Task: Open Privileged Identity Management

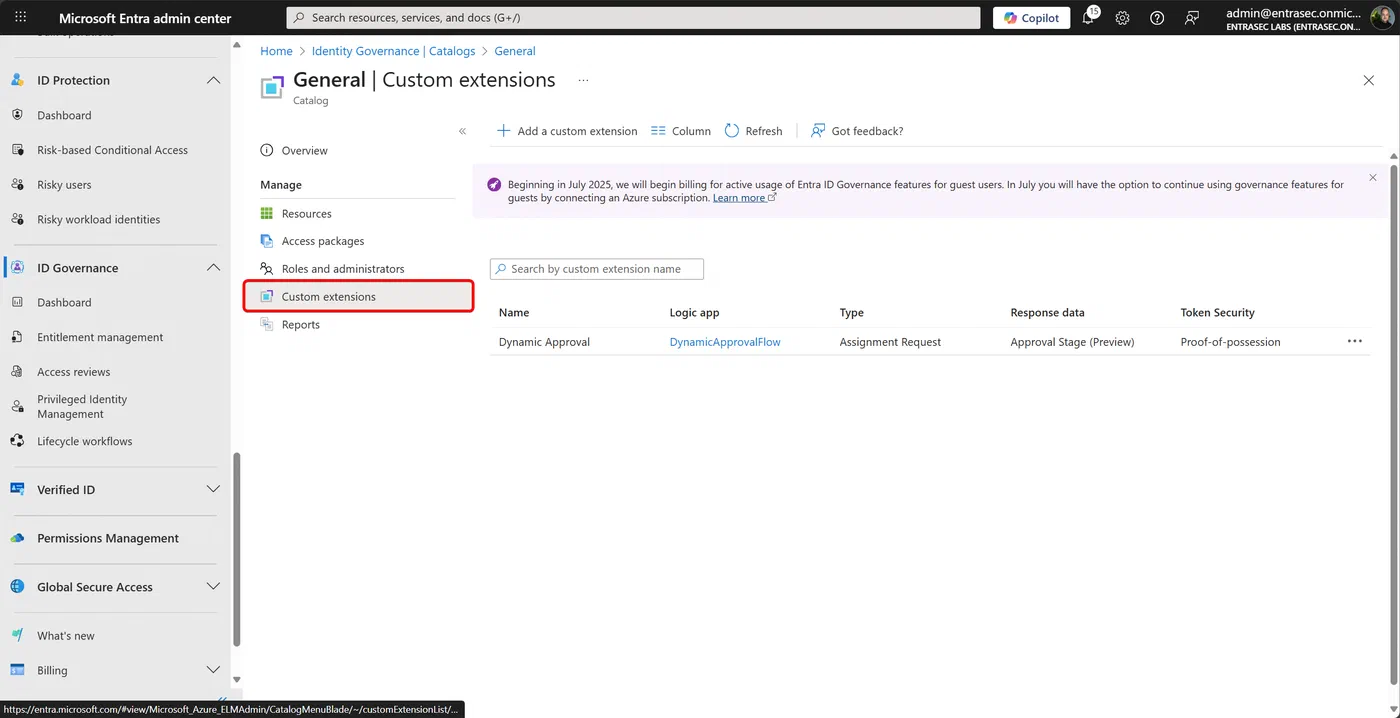Action: (82, 406)
